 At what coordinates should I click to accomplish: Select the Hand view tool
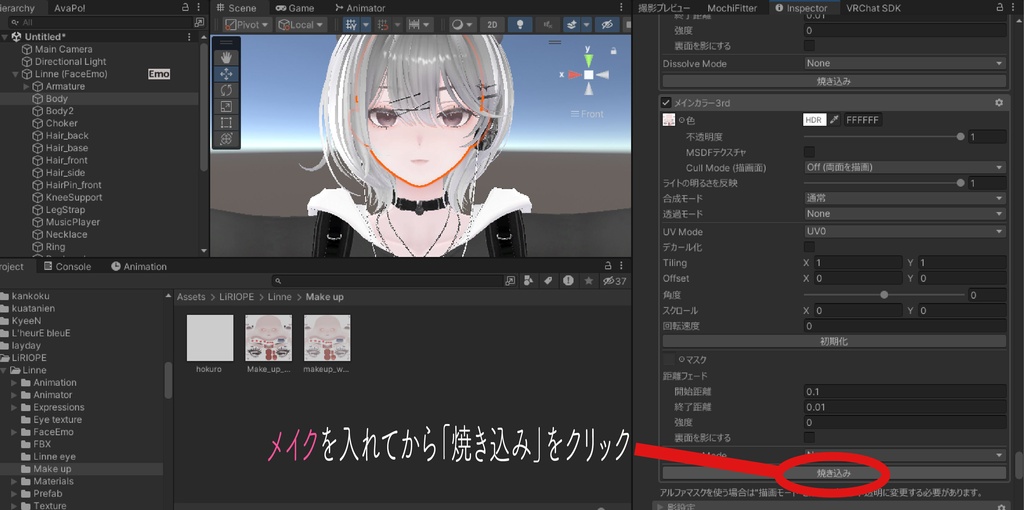(226, 57)
